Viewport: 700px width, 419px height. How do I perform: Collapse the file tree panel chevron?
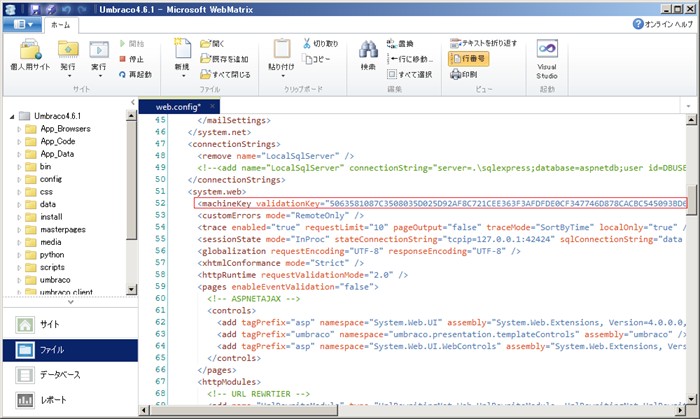133,102
